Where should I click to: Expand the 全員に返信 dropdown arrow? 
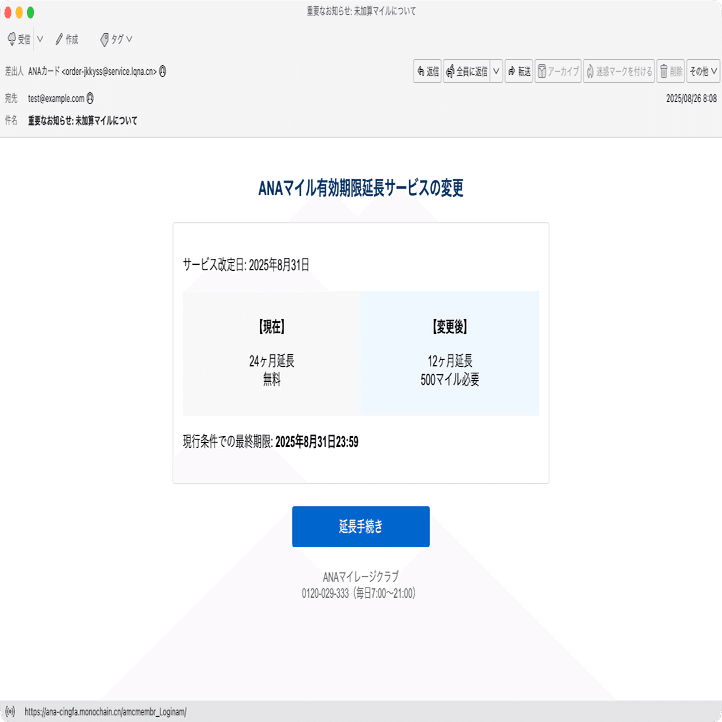point(496,71)
